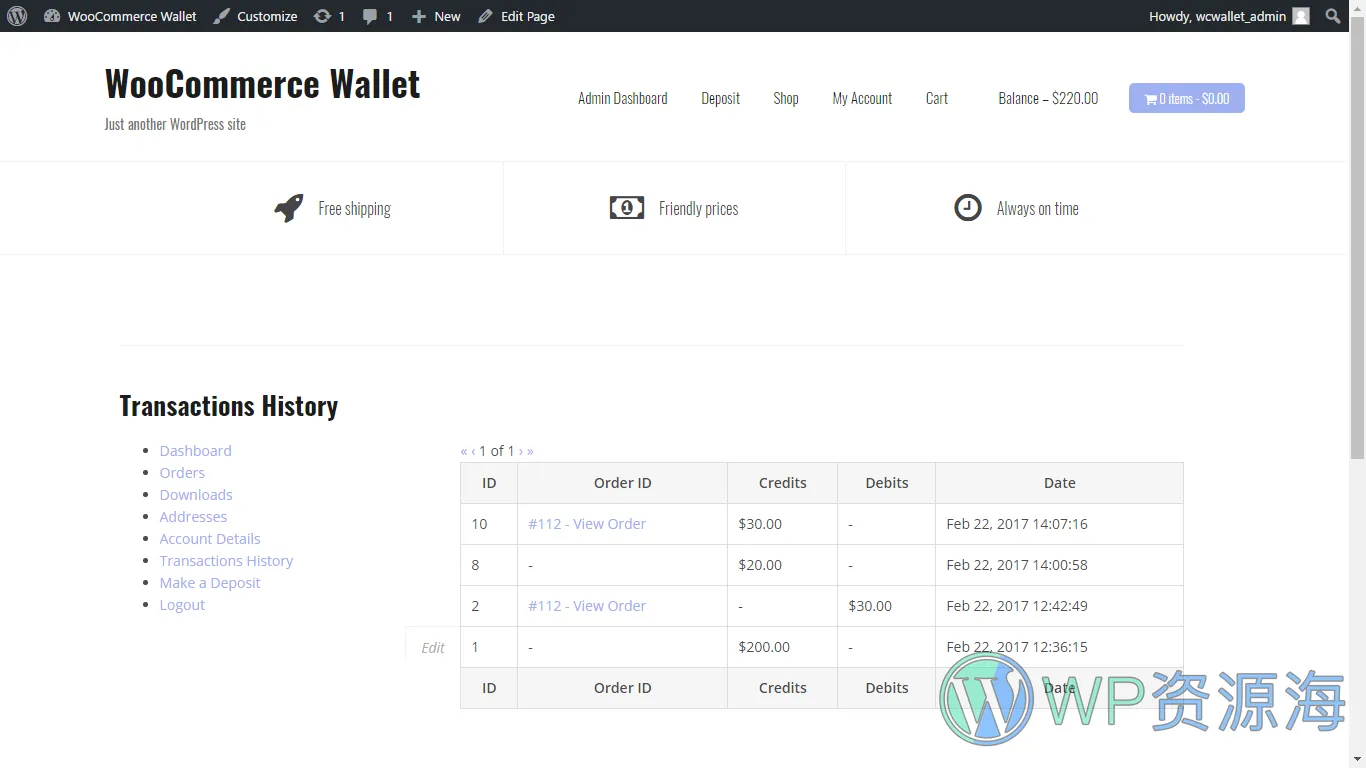Open Make a Deposit sidebar link
The image size is (1366, 768).
[x=210, y=583]
